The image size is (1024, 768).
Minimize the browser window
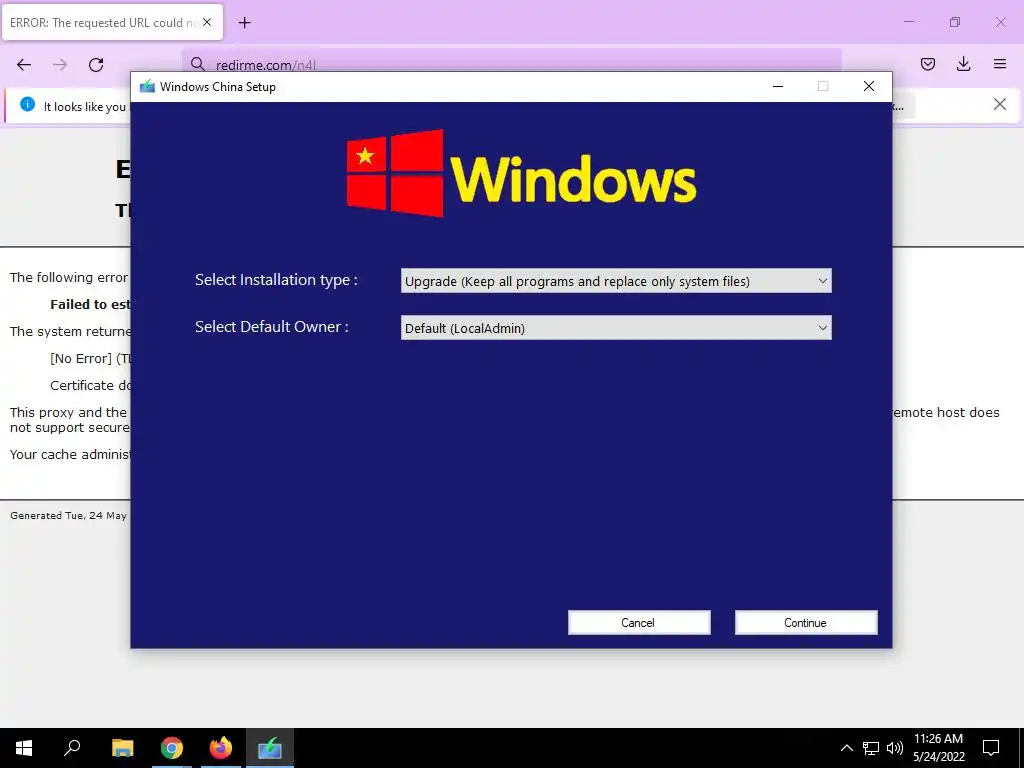pos(908,22)
